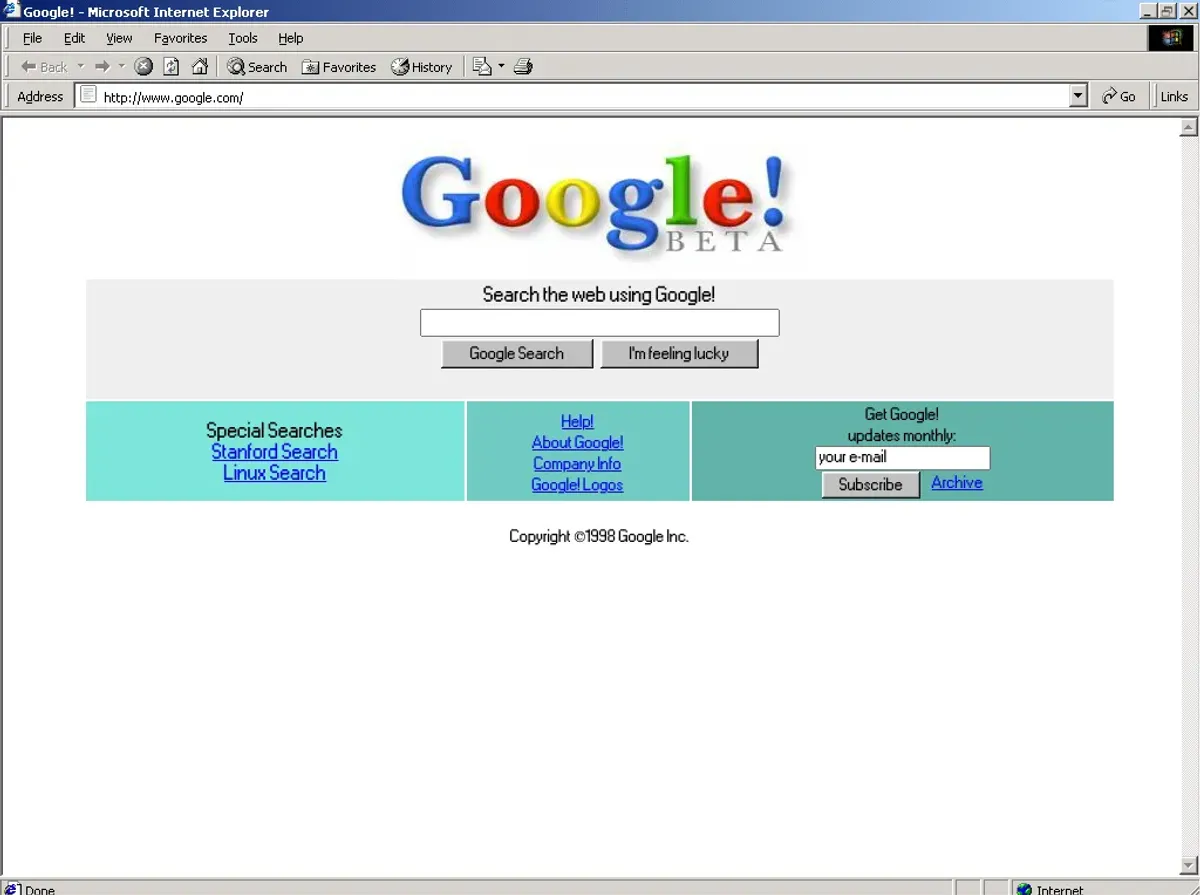Open the Google! Logos link
This screenshot has height=895, width=1200.
click(577, 485)
